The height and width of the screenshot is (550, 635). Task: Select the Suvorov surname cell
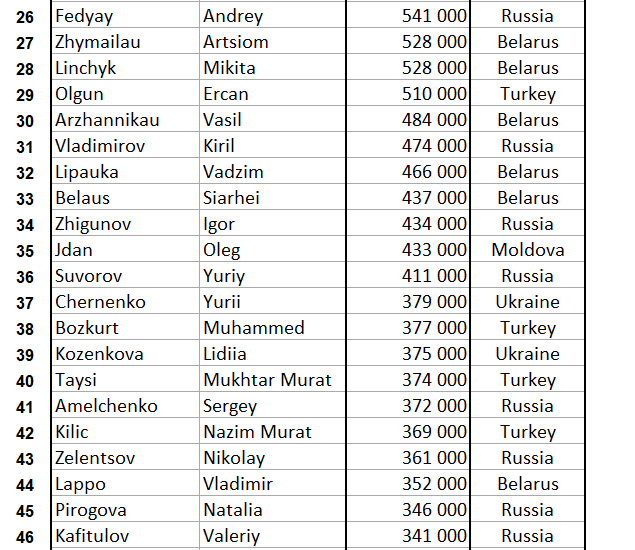point(88,276)
